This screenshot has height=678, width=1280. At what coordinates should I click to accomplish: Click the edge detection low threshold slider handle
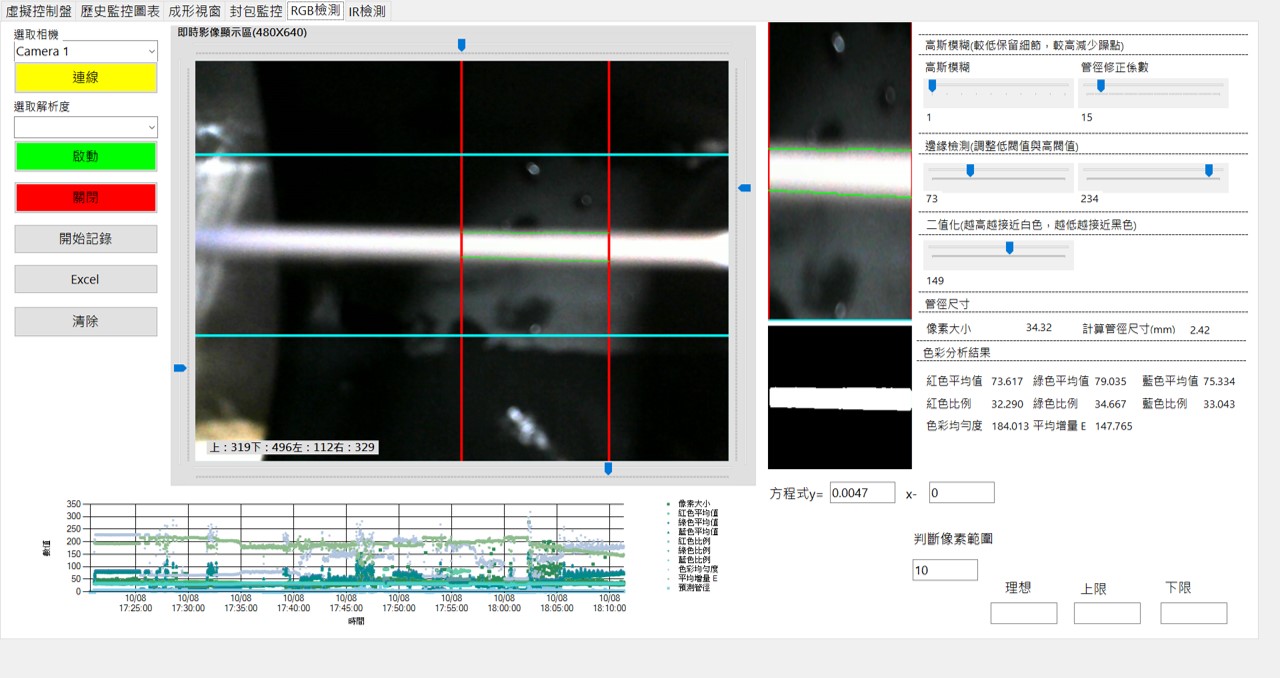969,171
